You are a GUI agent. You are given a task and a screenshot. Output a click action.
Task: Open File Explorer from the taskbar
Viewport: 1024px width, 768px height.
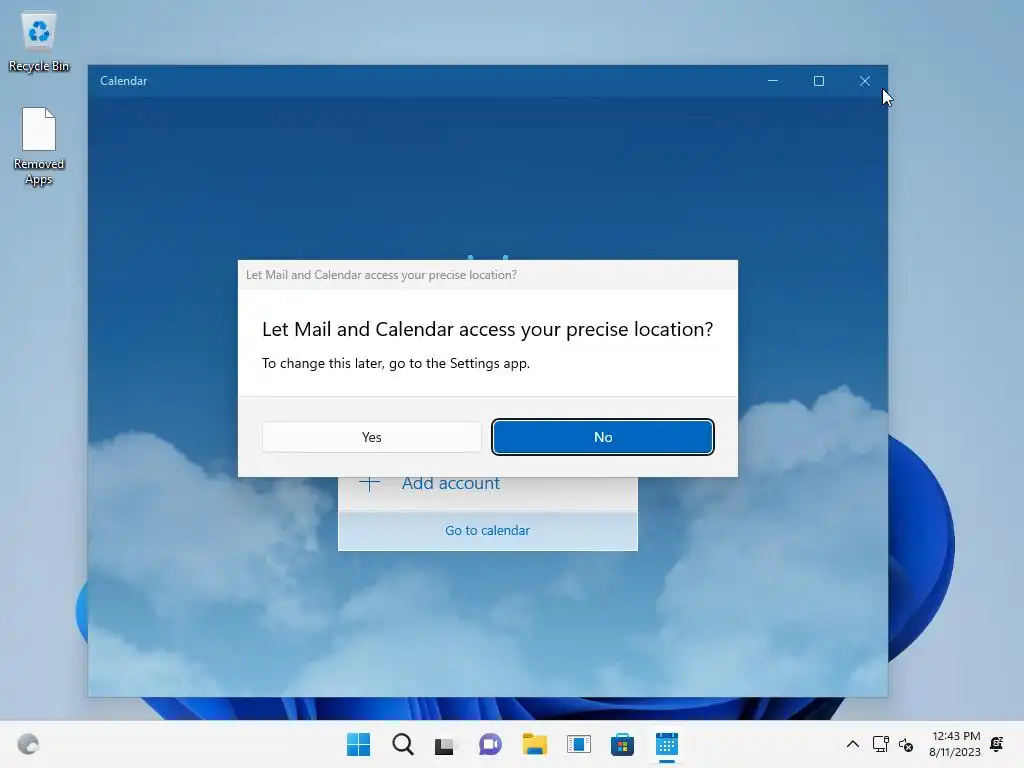click(x=534, y=744)
